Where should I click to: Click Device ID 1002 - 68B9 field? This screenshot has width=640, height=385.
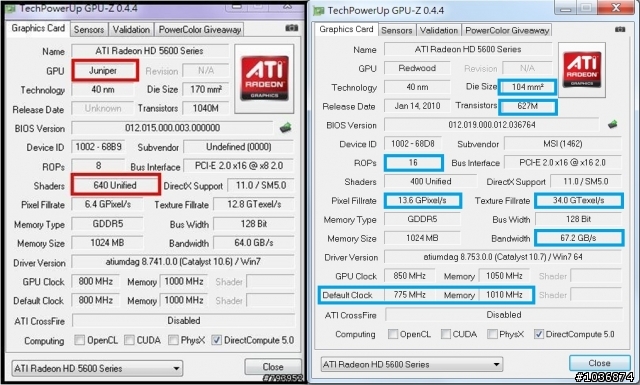click(x=98, y=147)
